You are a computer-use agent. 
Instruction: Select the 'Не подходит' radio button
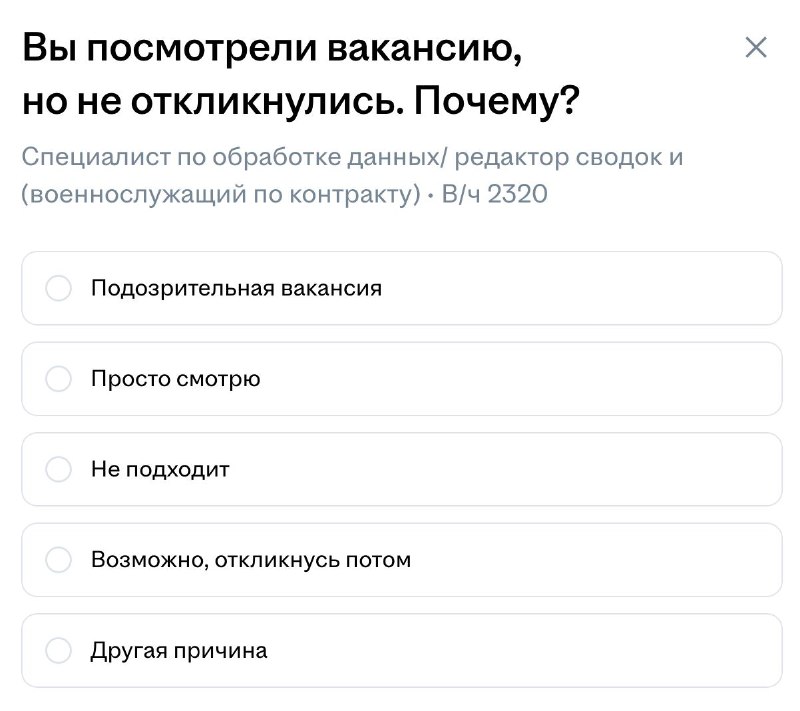point(59,469)
